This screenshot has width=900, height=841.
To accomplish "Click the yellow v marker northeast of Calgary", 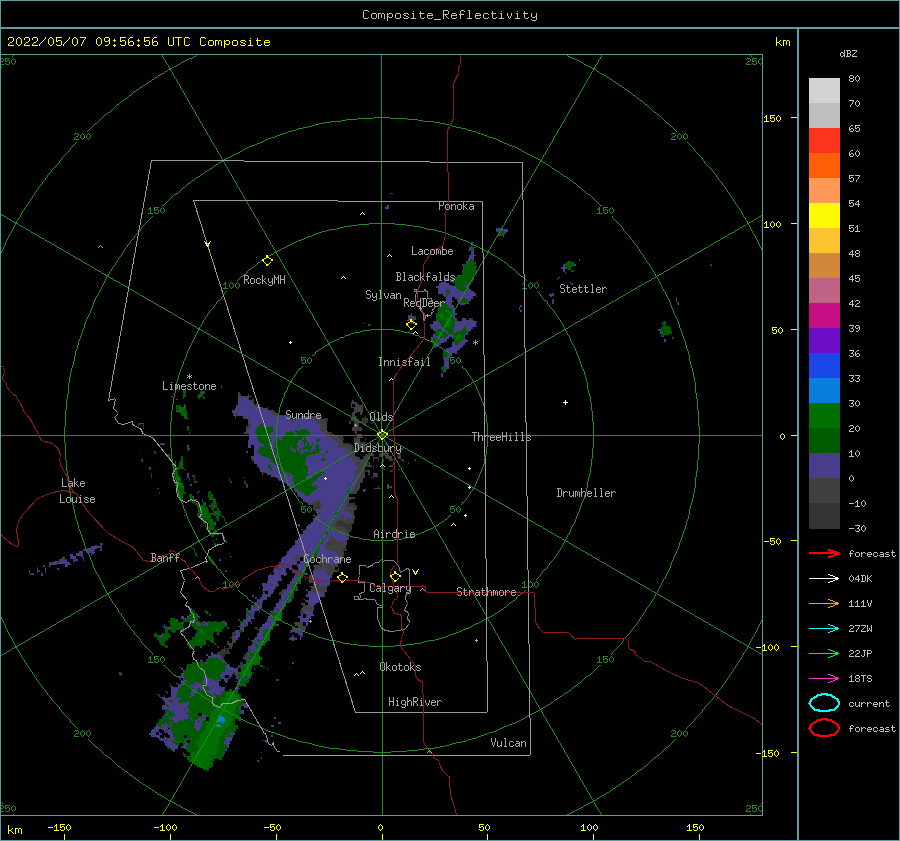I will tap(415, 572).
